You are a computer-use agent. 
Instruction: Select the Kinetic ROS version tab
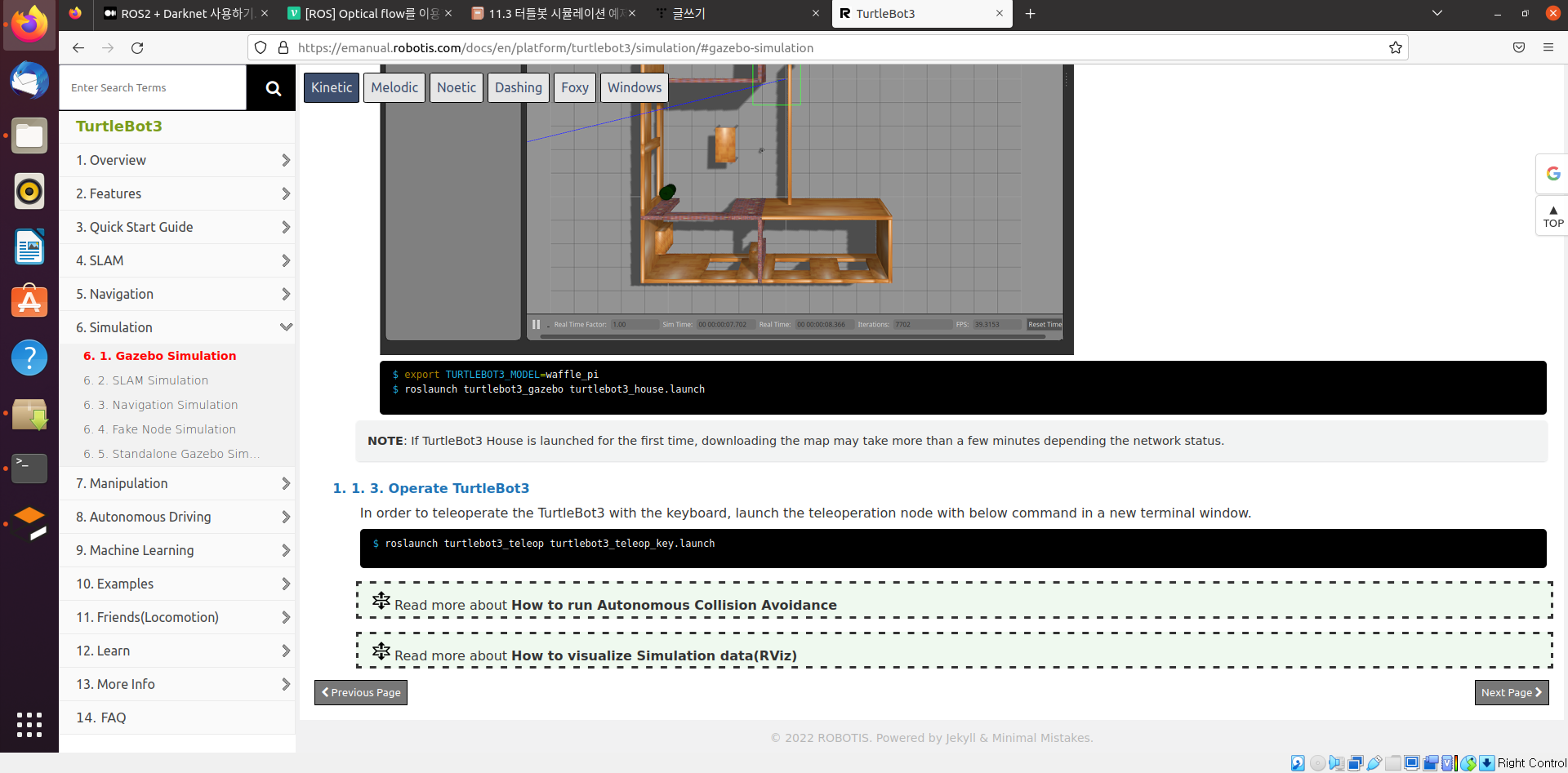tap(332, 87)
